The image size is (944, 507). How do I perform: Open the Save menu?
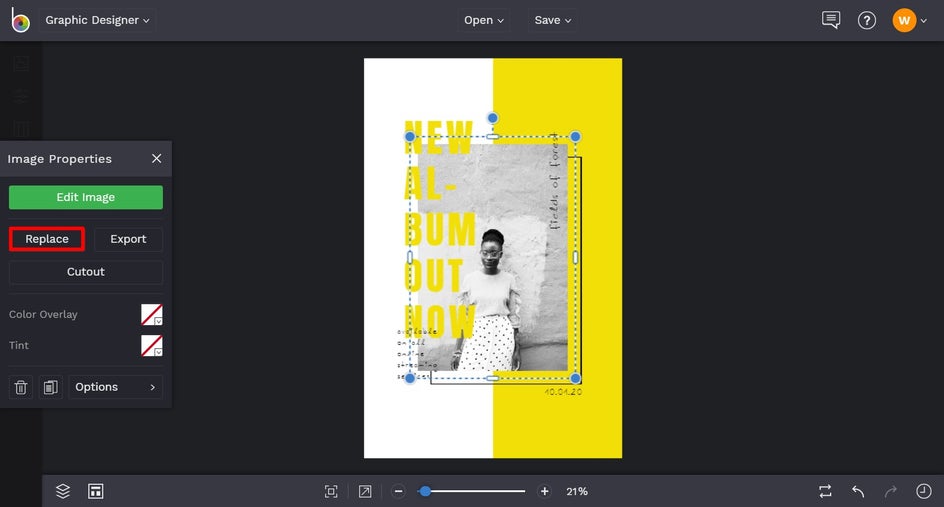(553, 20)
